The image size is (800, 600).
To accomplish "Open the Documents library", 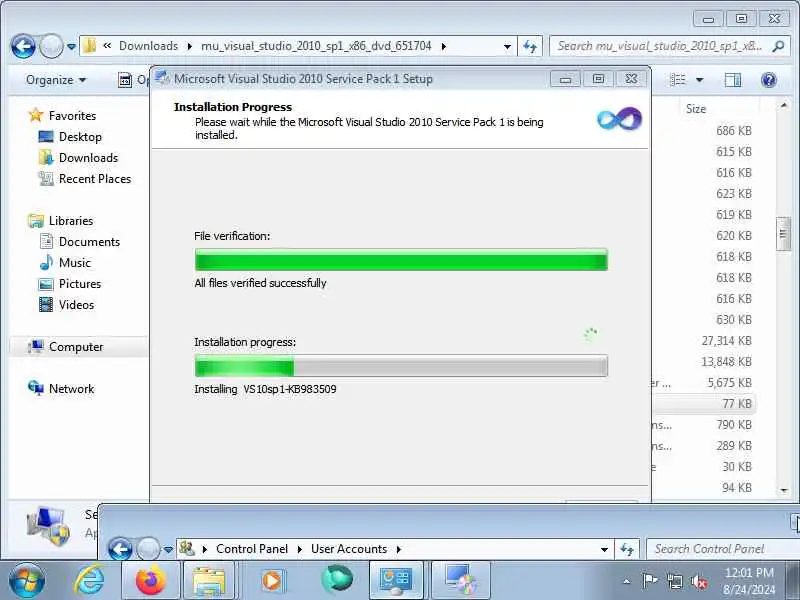I will [x=89, y=242].
